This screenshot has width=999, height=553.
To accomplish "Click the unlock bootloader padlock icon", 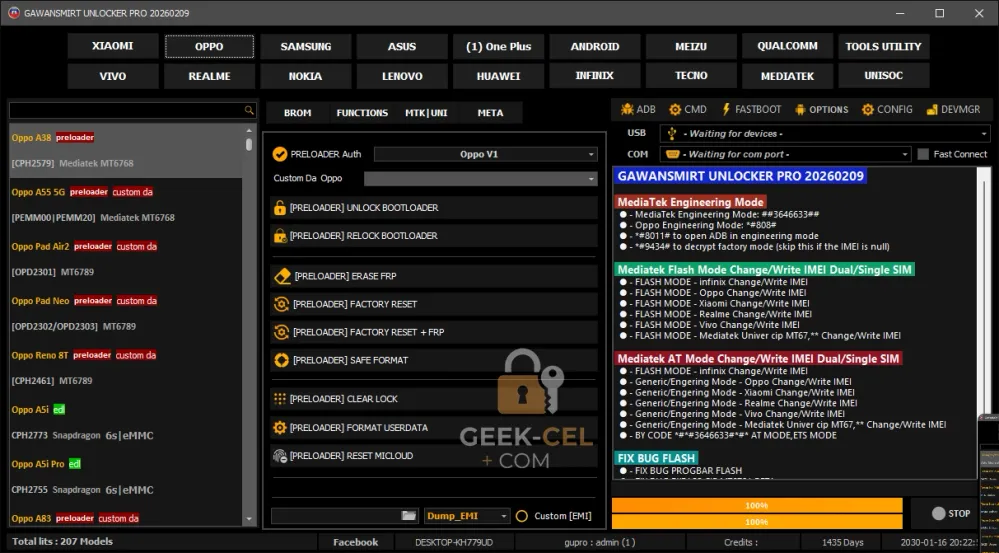I will pyautogui.click(x=280, y=208).
